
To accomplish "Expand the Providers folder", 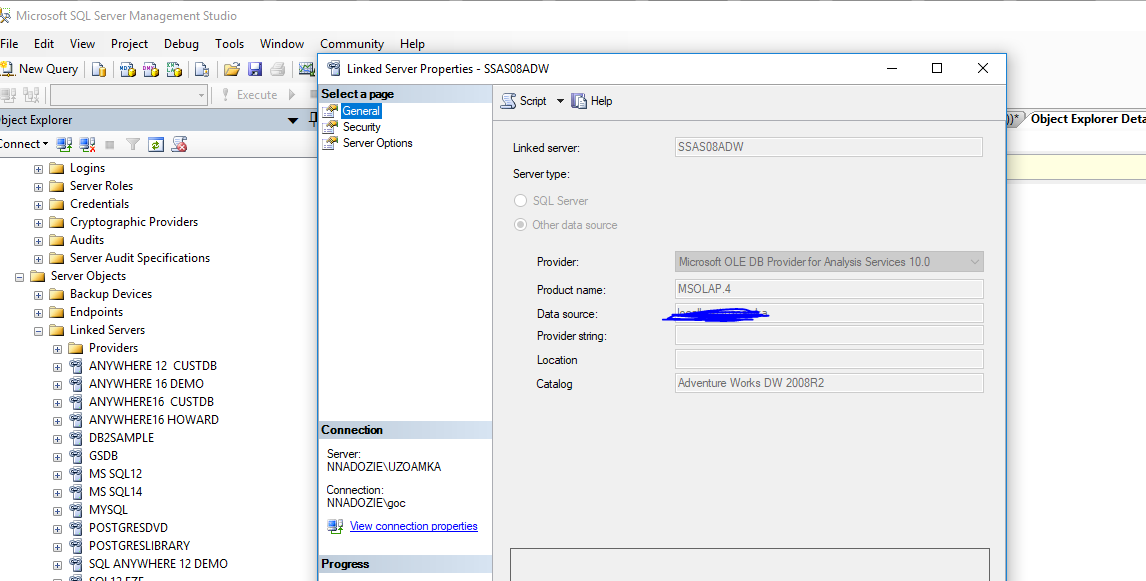I will click(58, 349).
